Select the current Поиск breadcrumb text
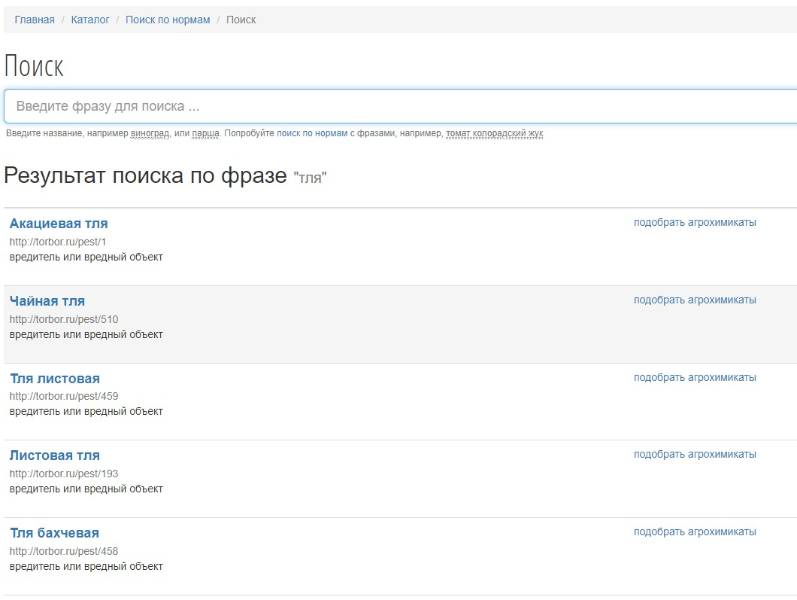The width and height of the screenshot is (797, 600). tap(241, 20)
